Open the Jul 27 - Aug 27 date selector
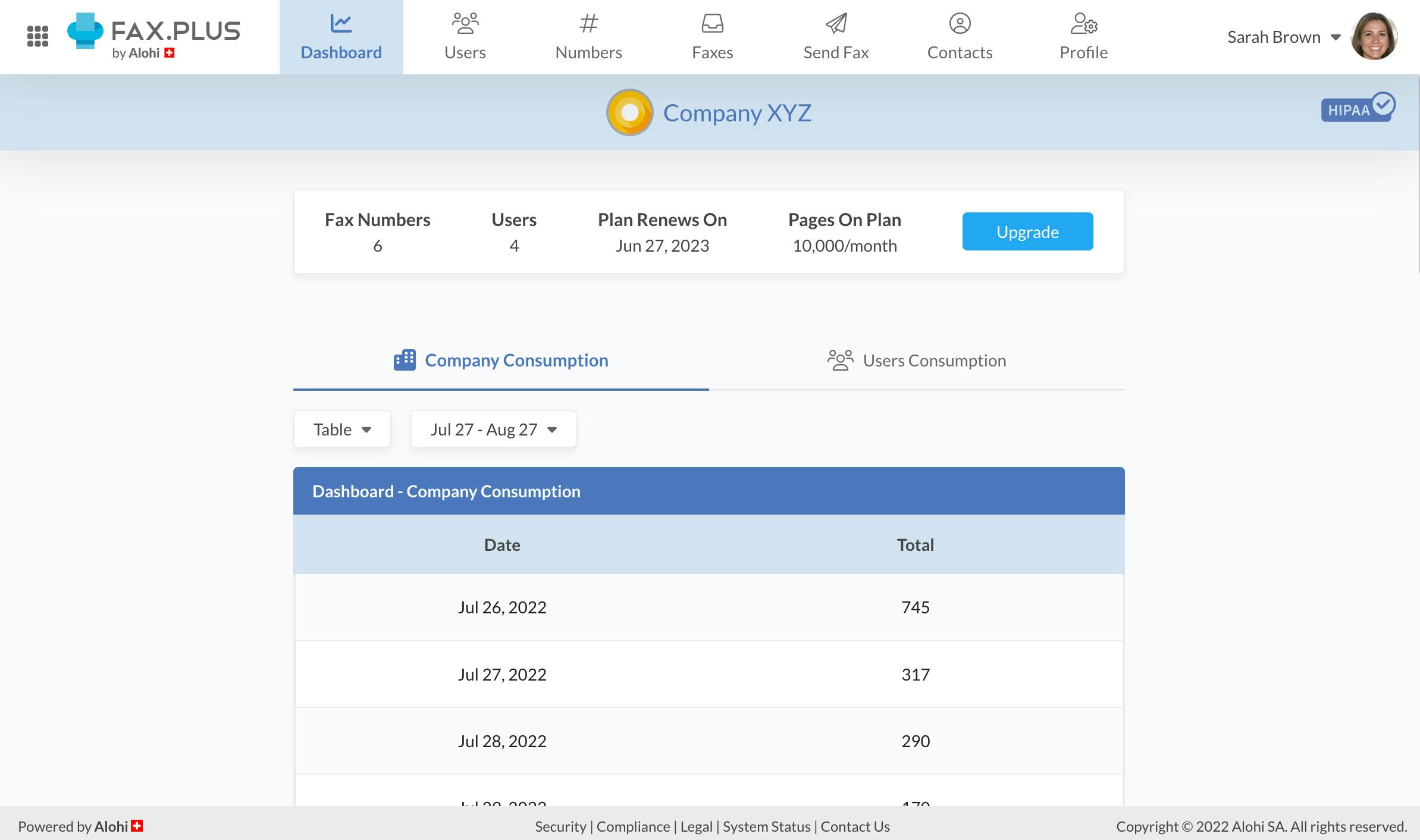The height and width of the screenshot is (840, 1420). (493, 428)
